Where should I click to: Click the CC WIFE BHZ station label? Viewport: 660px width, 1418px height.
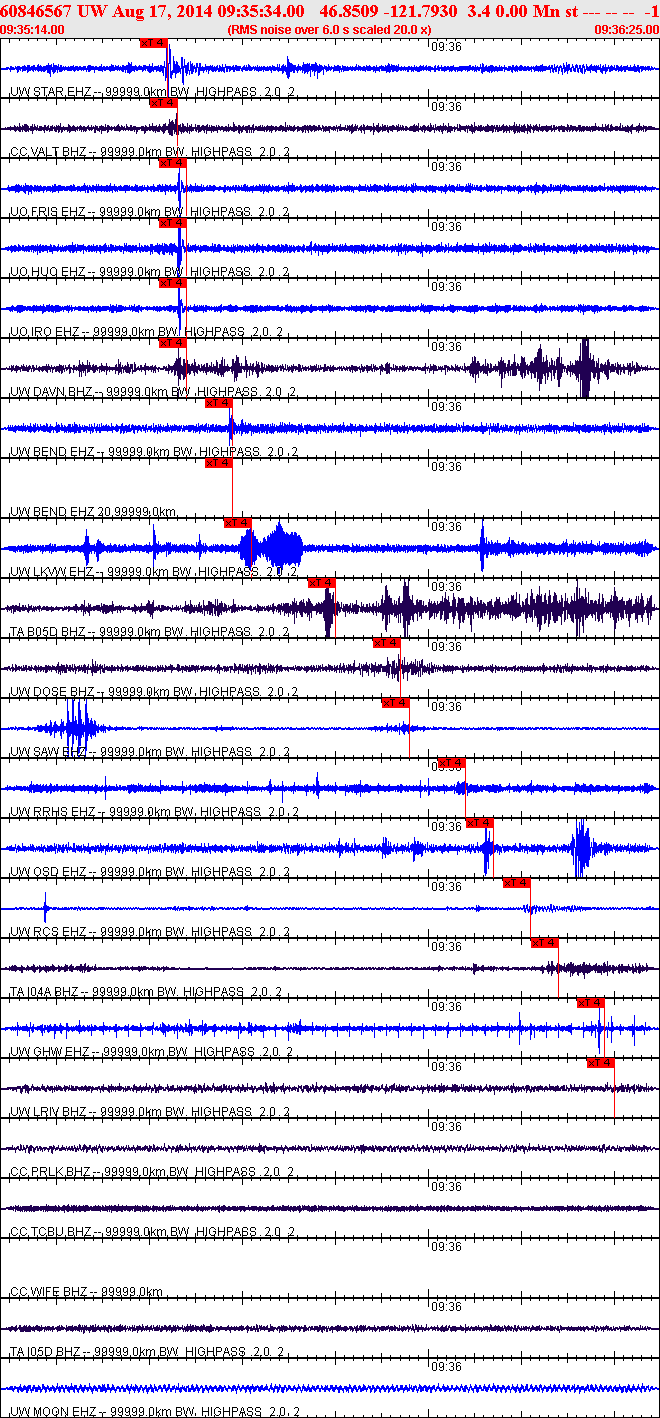click(86, 1292)
